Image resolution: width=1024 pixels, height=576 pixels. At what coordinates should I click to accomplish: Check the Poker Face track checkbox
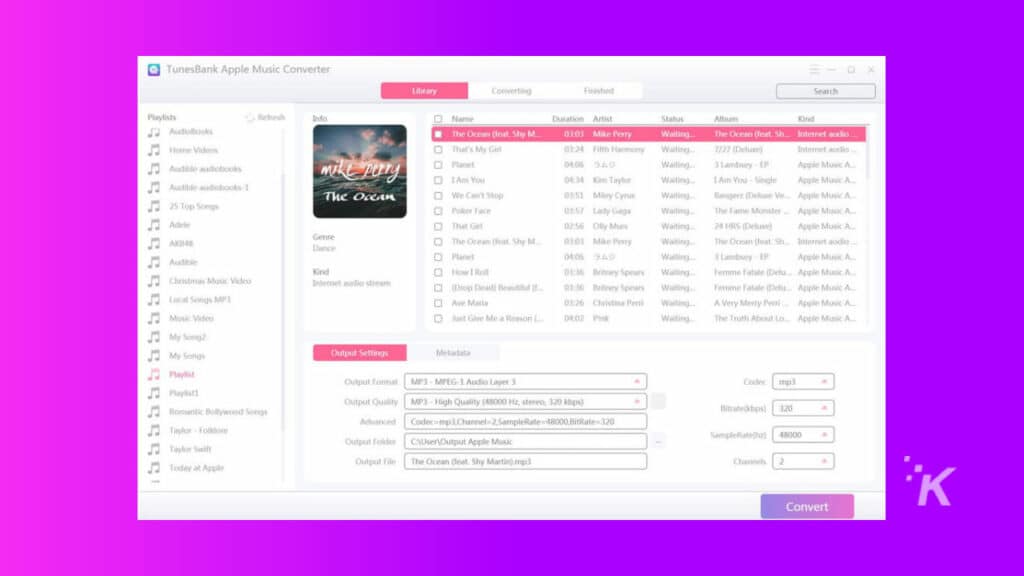438,211
